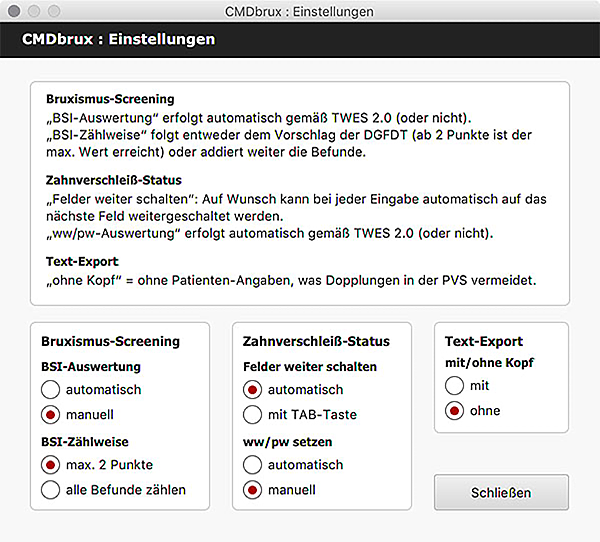The image size is (600, 542).
Task: Minimize the window with the middle titlebar button
Action: tap(34, 11)
